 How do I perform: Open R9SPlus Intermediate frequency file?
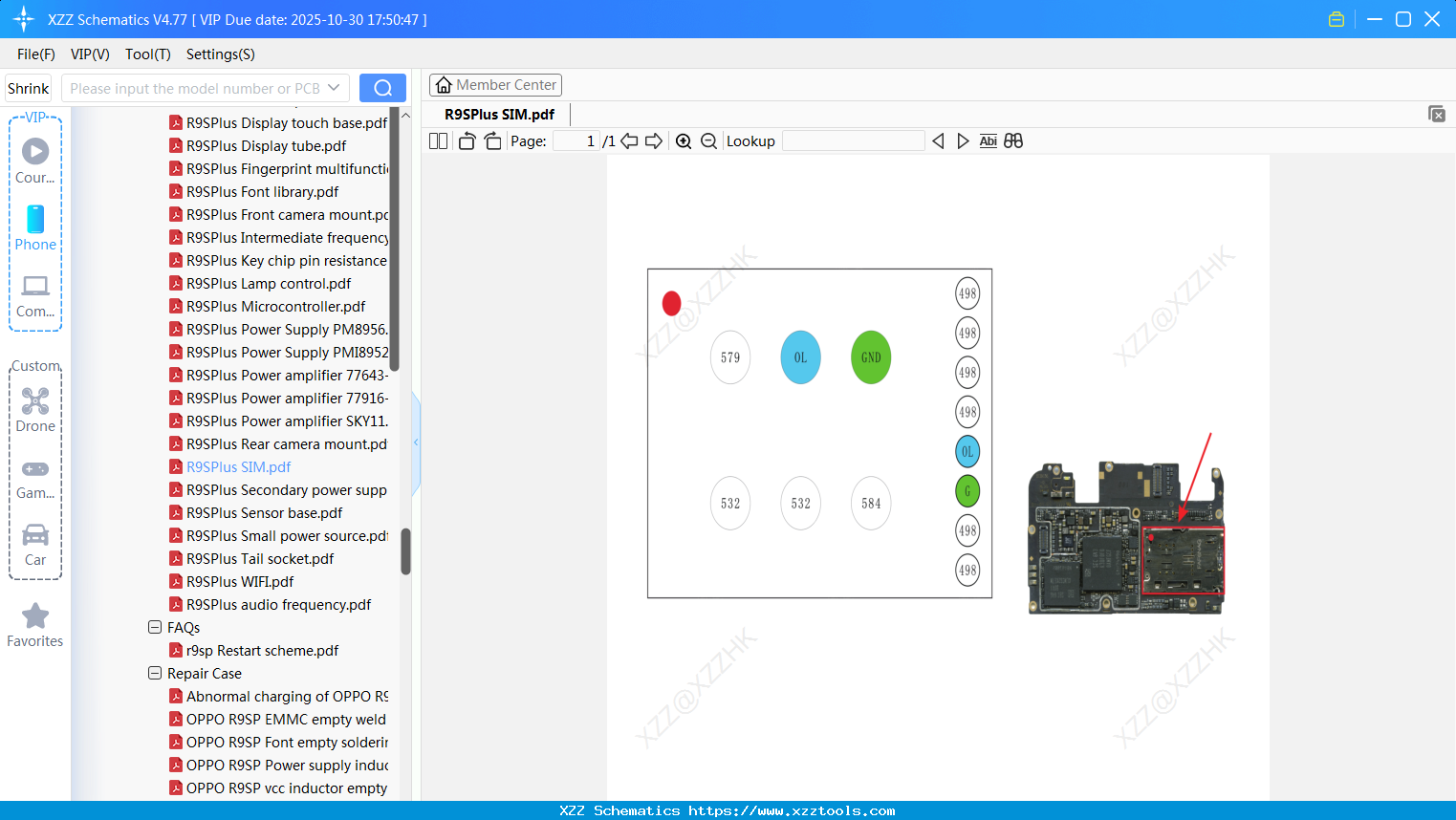(287, 237)
